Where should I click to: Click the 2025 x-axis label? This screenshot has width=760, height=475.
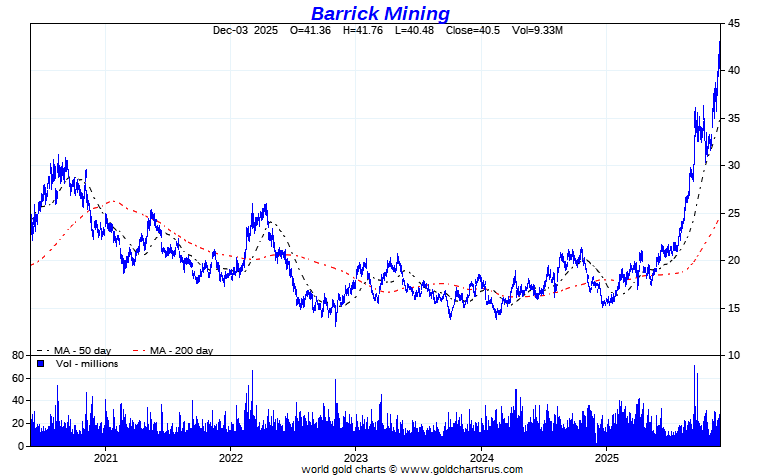pos(607,458)
